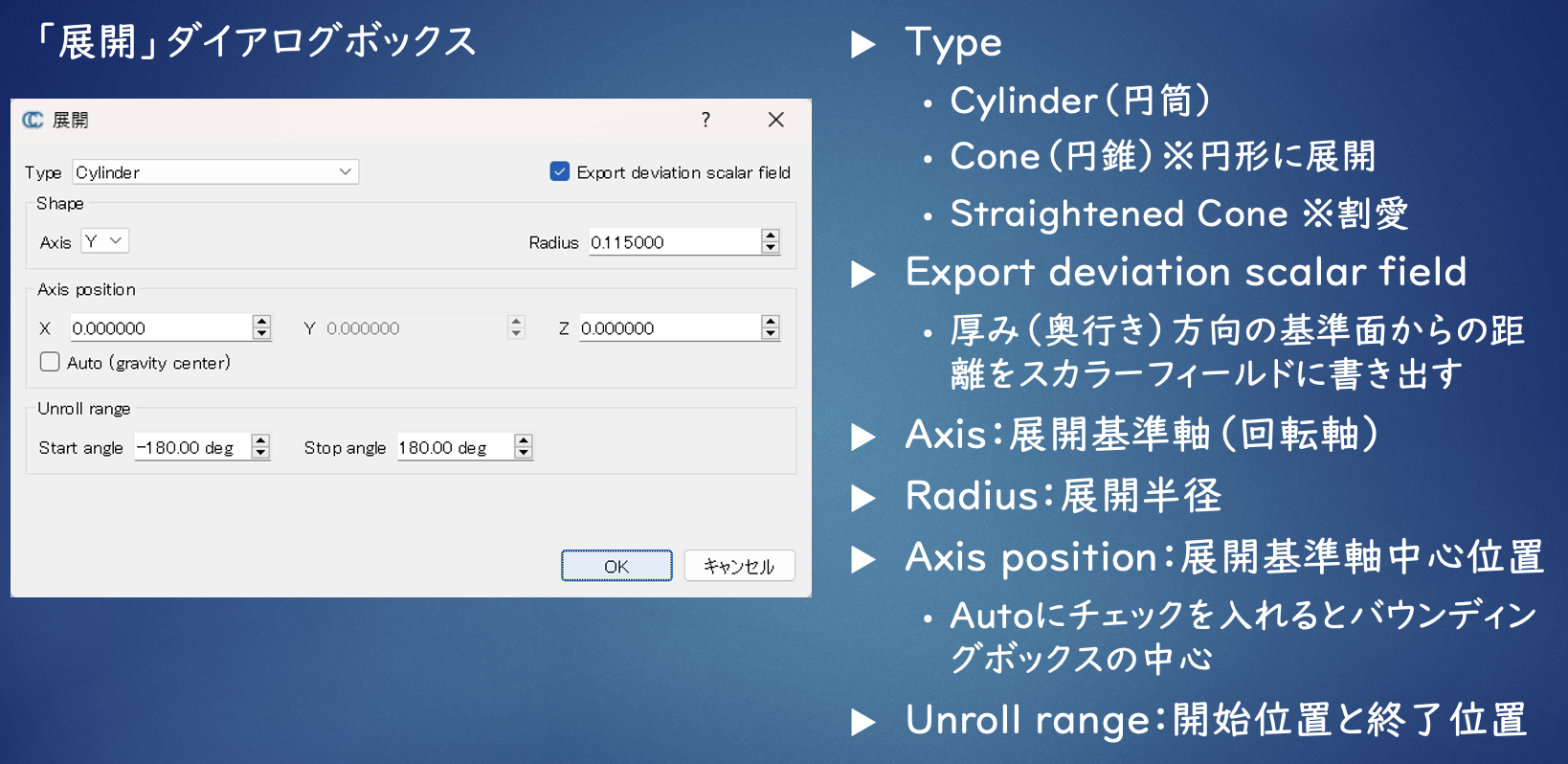Click the CloudCompare icon in dialog title bar

coord(33,120)
